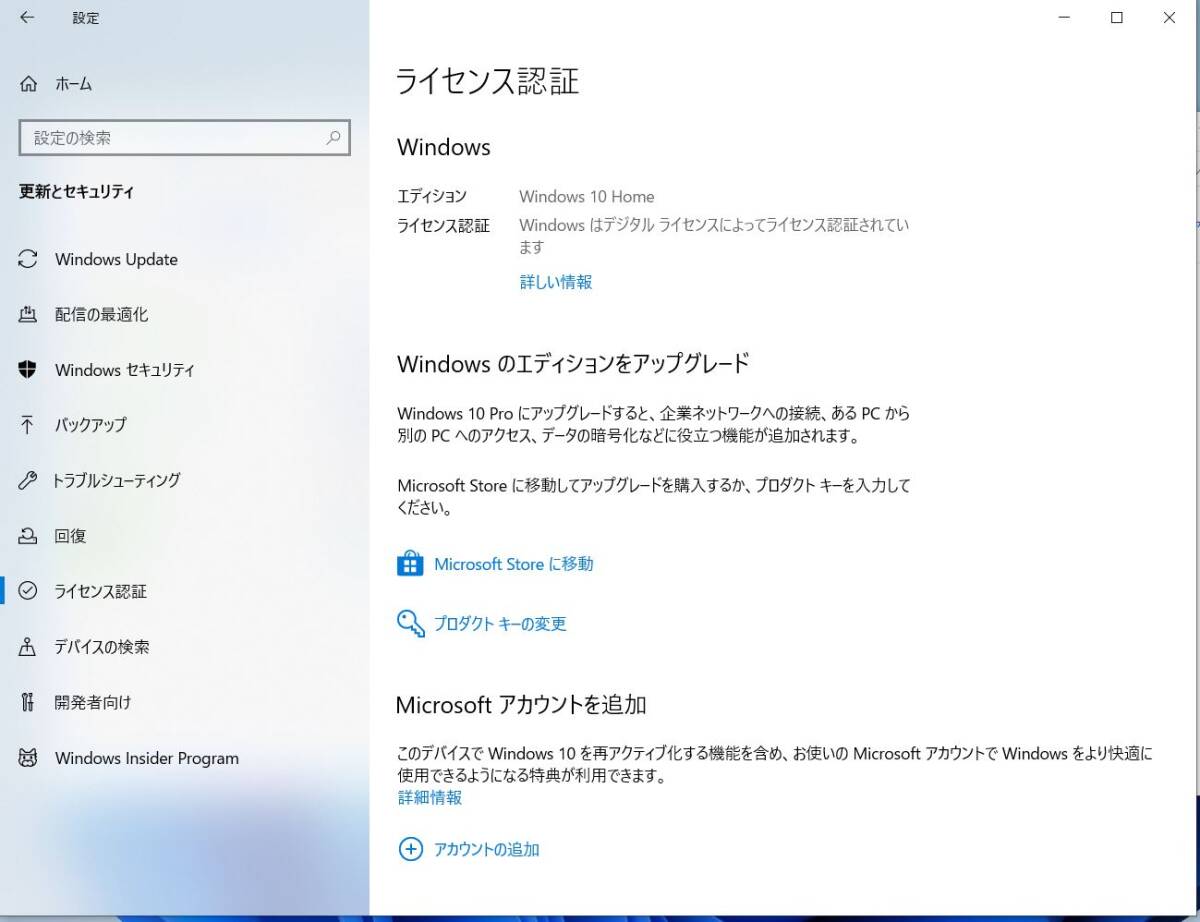The width and height of the screenshot is (1200, 922).
Task: Click the 更新とセキュリティ section title
Action: 77,192
